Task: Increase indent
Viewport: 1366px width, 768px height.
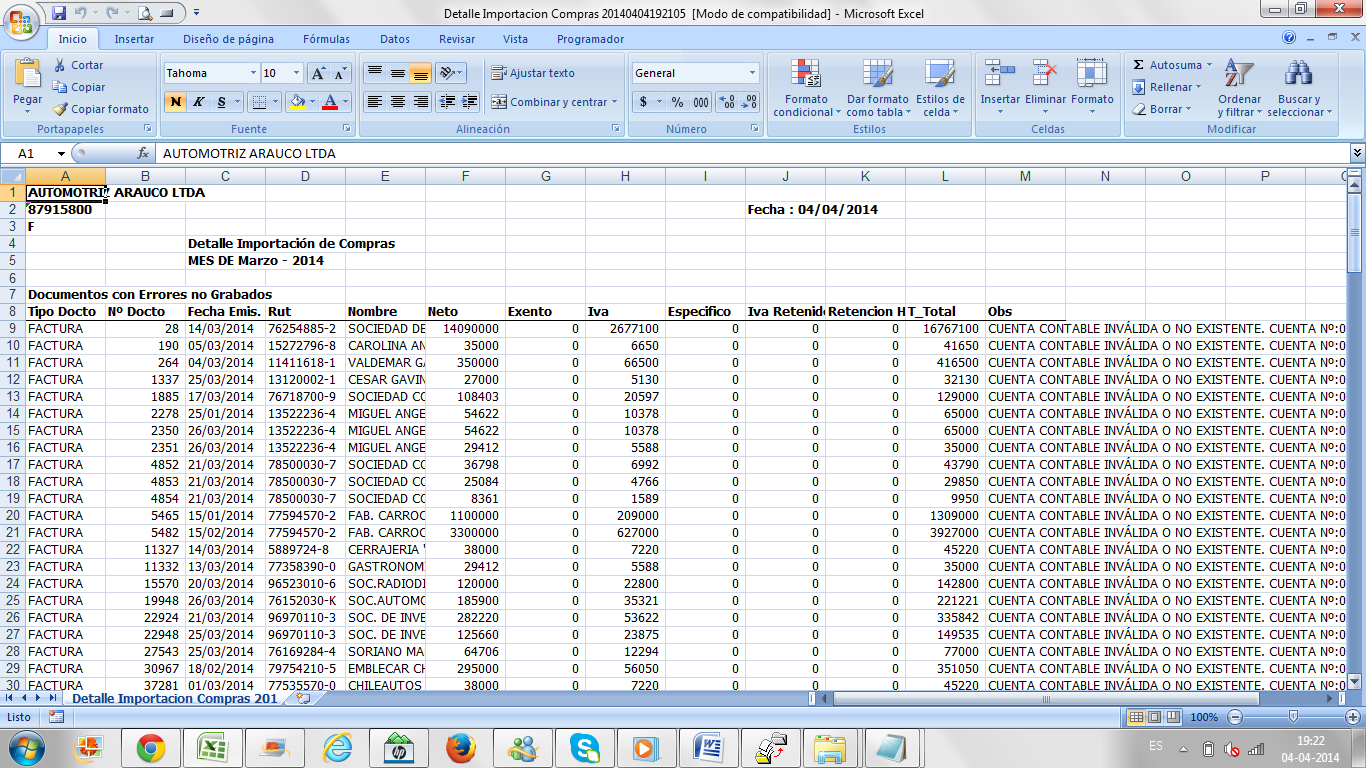Action: point(469,102)
